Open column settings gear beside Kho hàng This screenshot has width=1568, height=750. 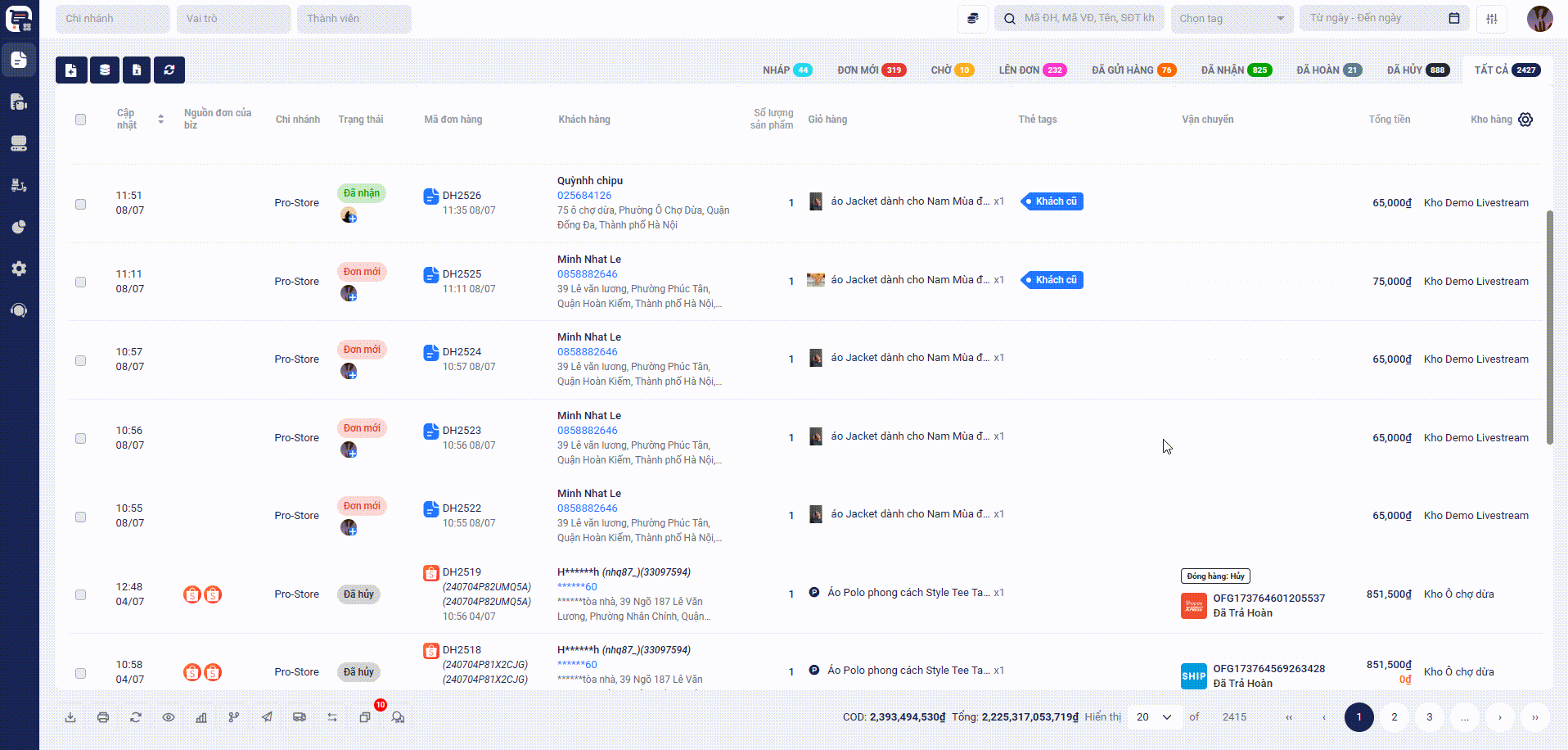1525,120
